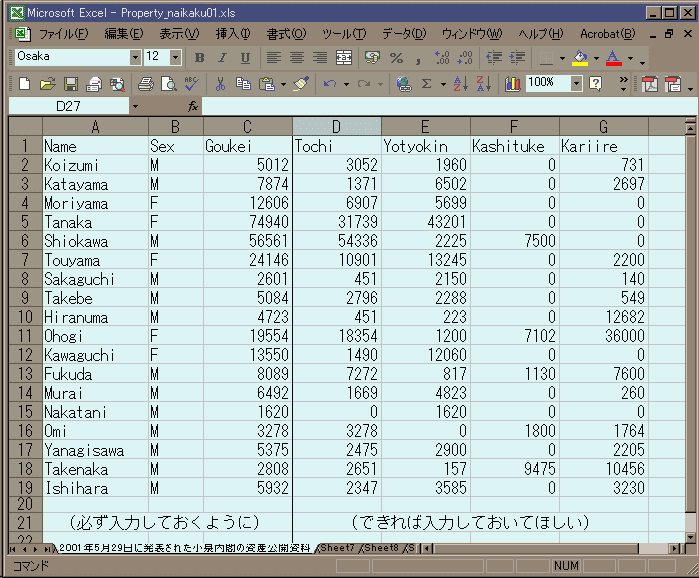
Task: Open the Acrobat(B) menu
Action: (608, 34)
